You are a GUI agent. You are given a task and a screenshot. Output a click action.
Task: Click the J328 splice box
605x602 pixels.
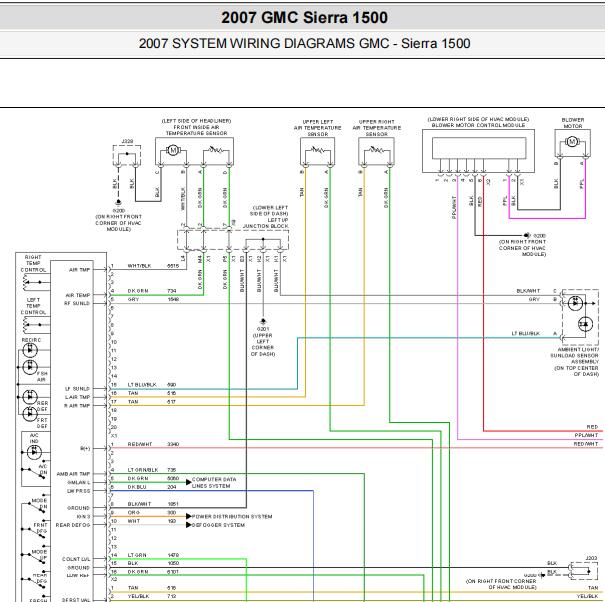(127, 156)
